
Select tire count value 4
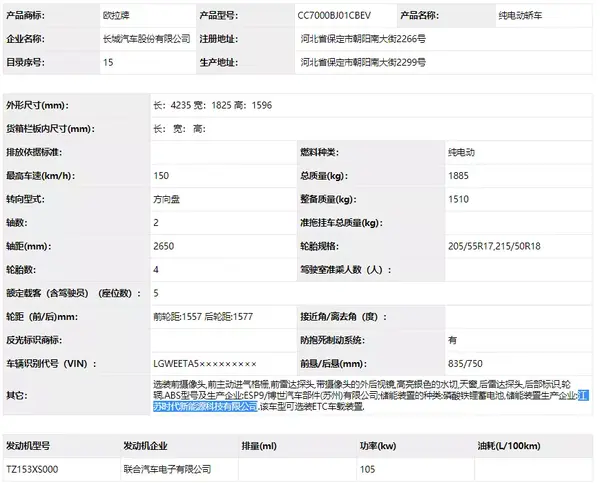(x=156, y=269)
